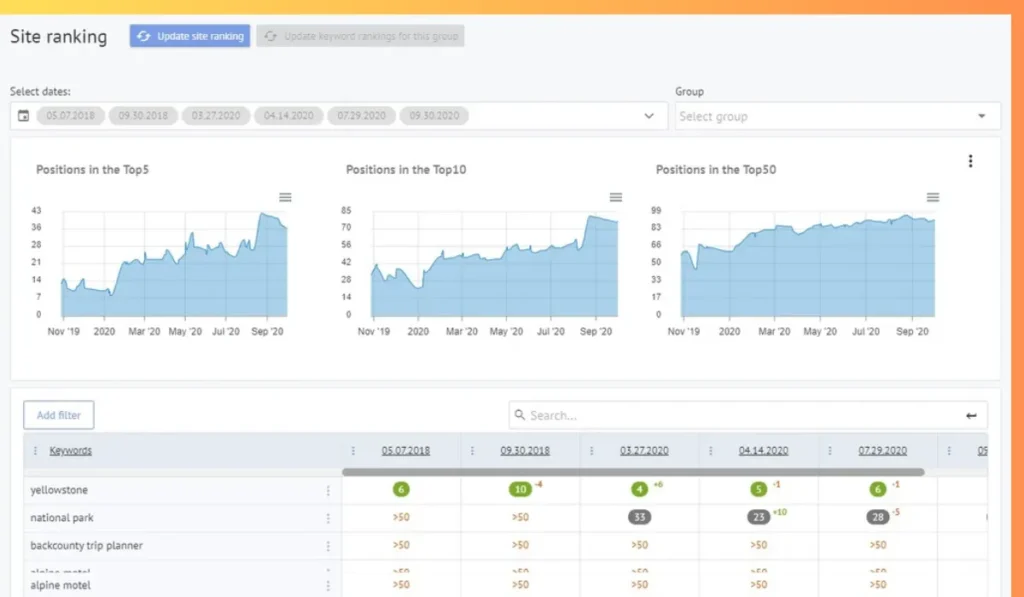Click yellowstone rank 6 badge under 07.29.2020
This screenshot has width=1024, height=597.
878,489
